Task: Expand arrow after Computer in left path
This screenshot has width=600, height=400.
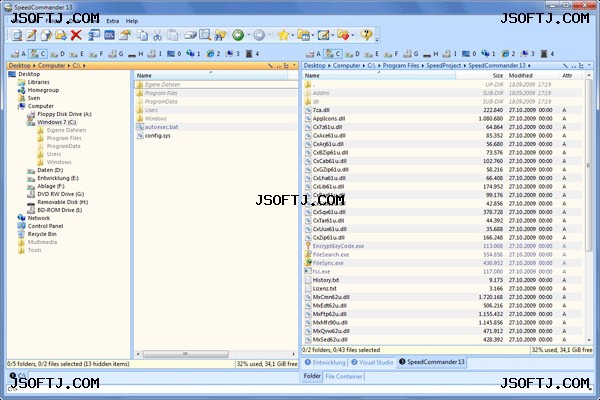Action: 69,65
